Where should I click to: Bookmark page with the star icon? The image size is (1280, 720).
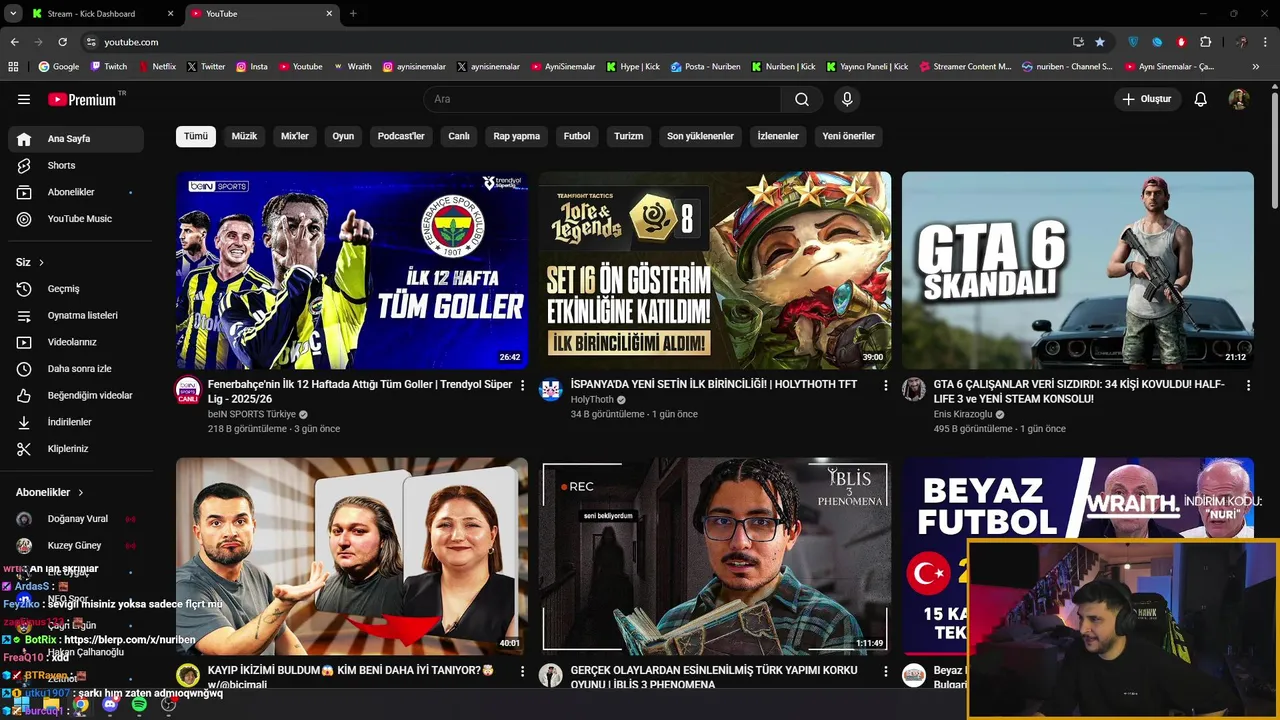(x=1100, y=42)
